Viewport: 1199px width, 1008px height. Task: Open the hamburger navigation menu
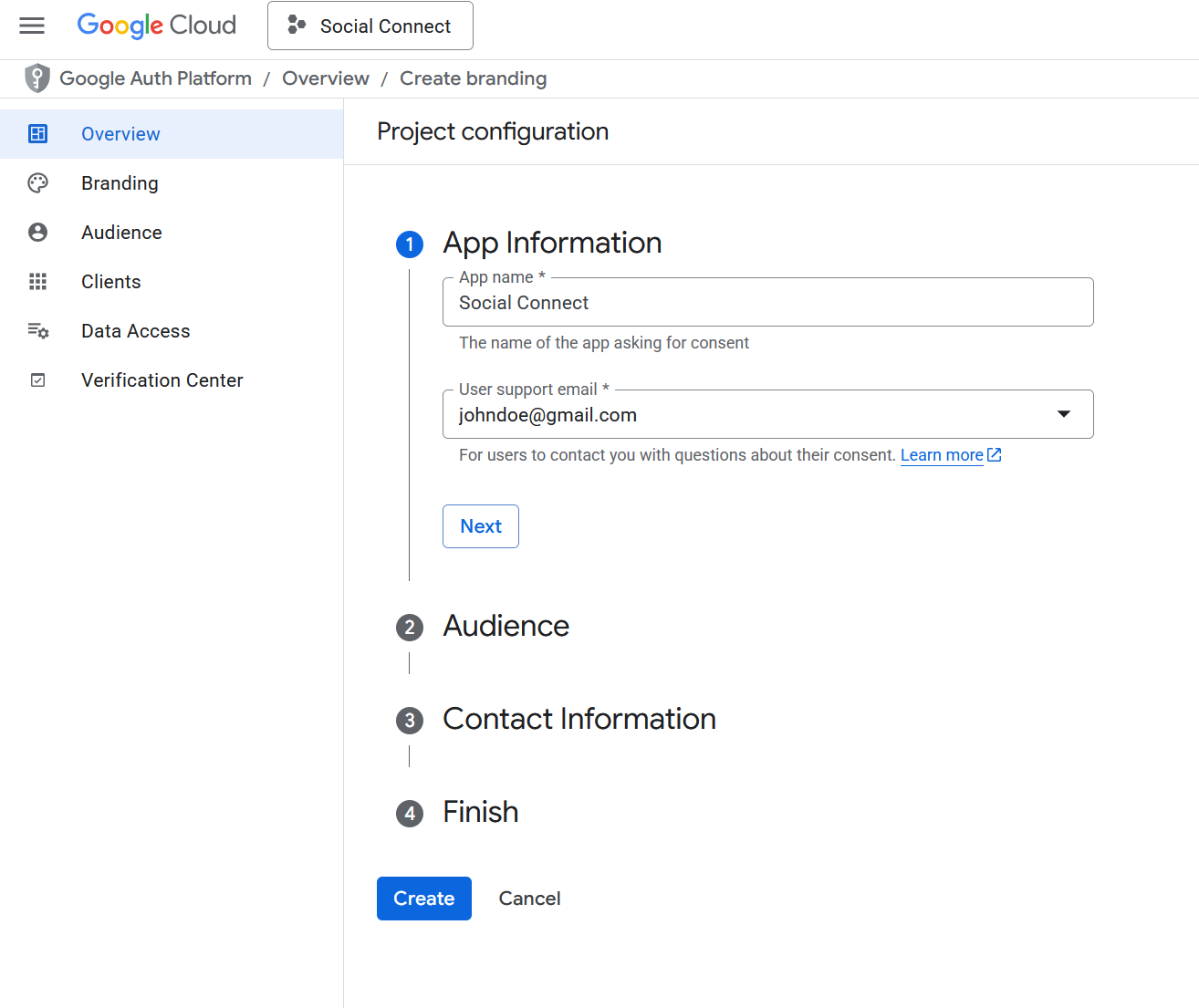point(32,26)
